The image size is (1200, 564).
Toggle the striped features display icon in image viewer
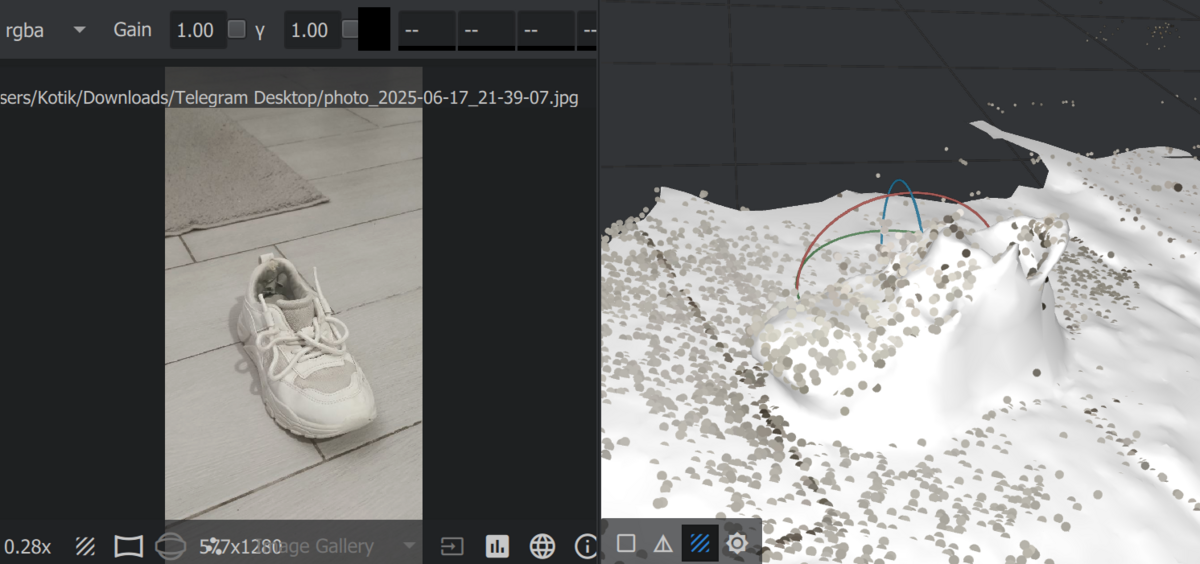pos(86,546)
